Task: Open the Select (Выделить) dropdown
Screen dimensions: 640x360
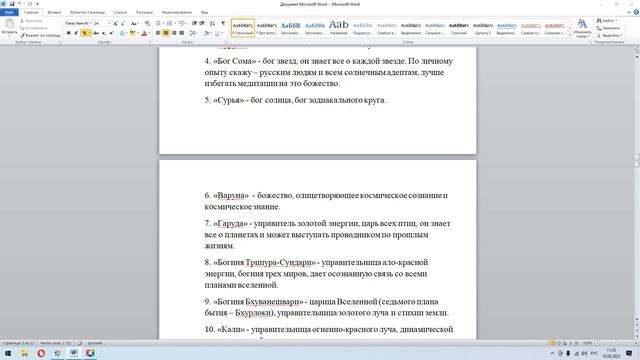Action: pos(609,36)
